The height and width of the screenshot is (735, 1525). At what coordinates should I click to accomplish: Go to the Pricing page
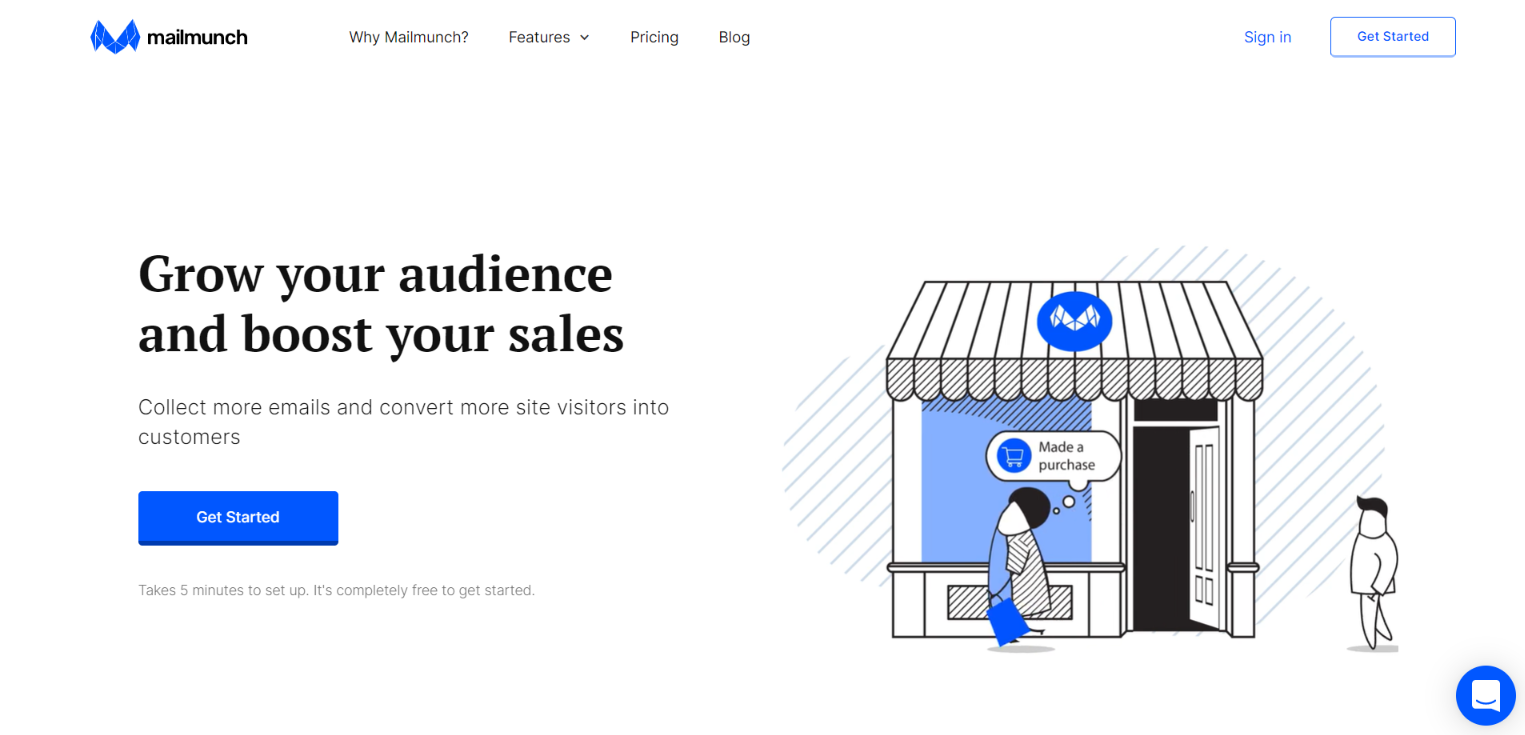point(654,37)
